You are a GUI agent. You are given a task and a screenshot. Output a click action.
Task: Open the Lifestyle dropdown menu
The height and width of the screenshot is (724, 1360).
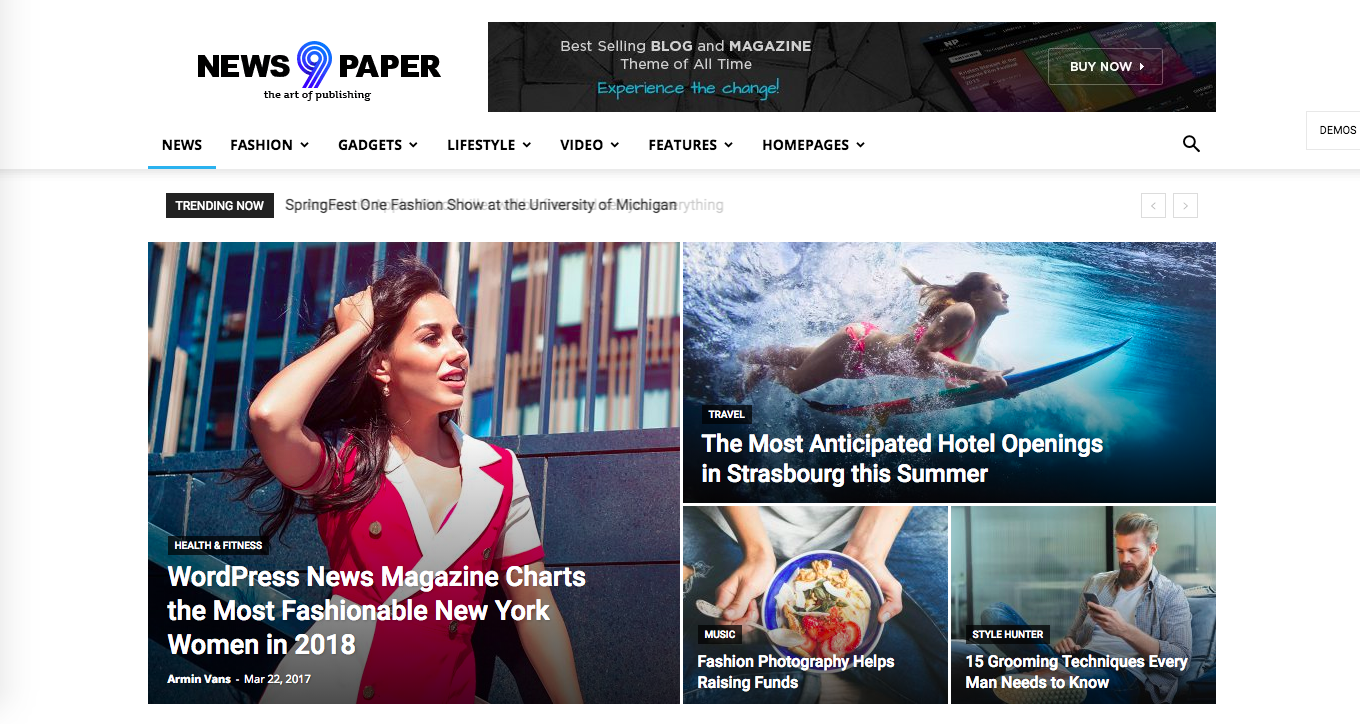[489, 145]
